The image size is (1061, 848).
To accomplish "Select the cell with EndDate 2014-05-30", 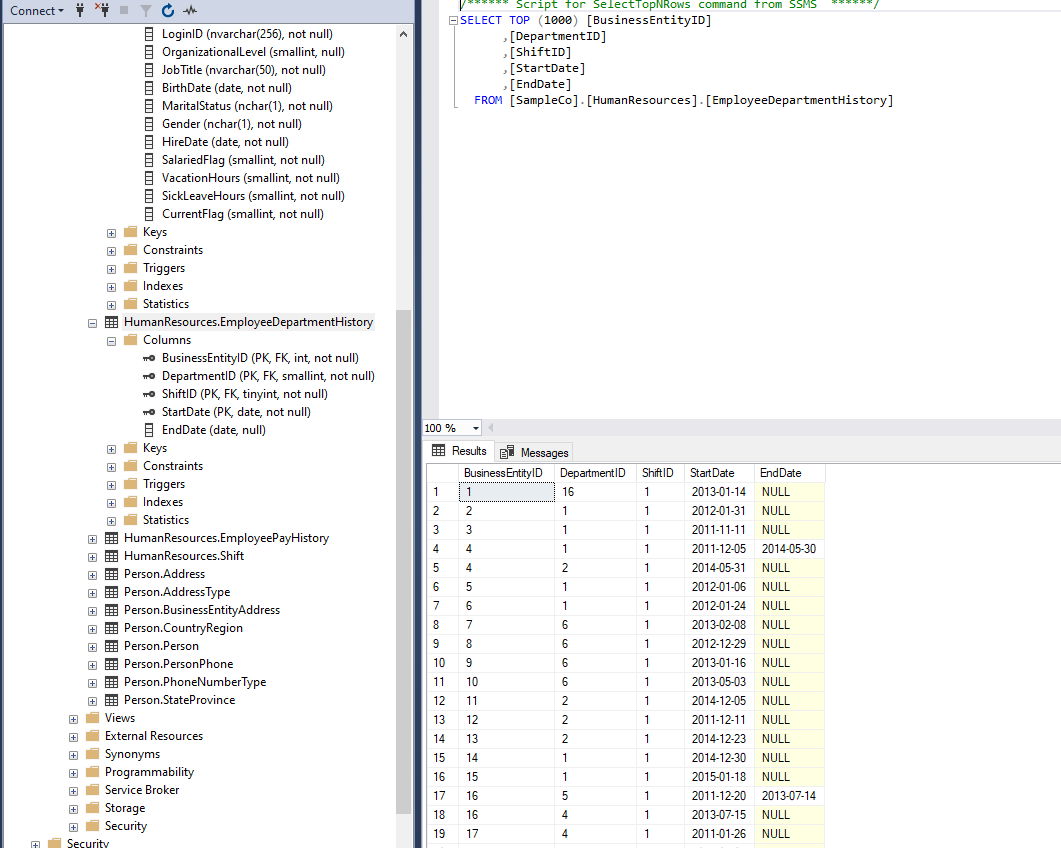I will (x=790, y=549).
